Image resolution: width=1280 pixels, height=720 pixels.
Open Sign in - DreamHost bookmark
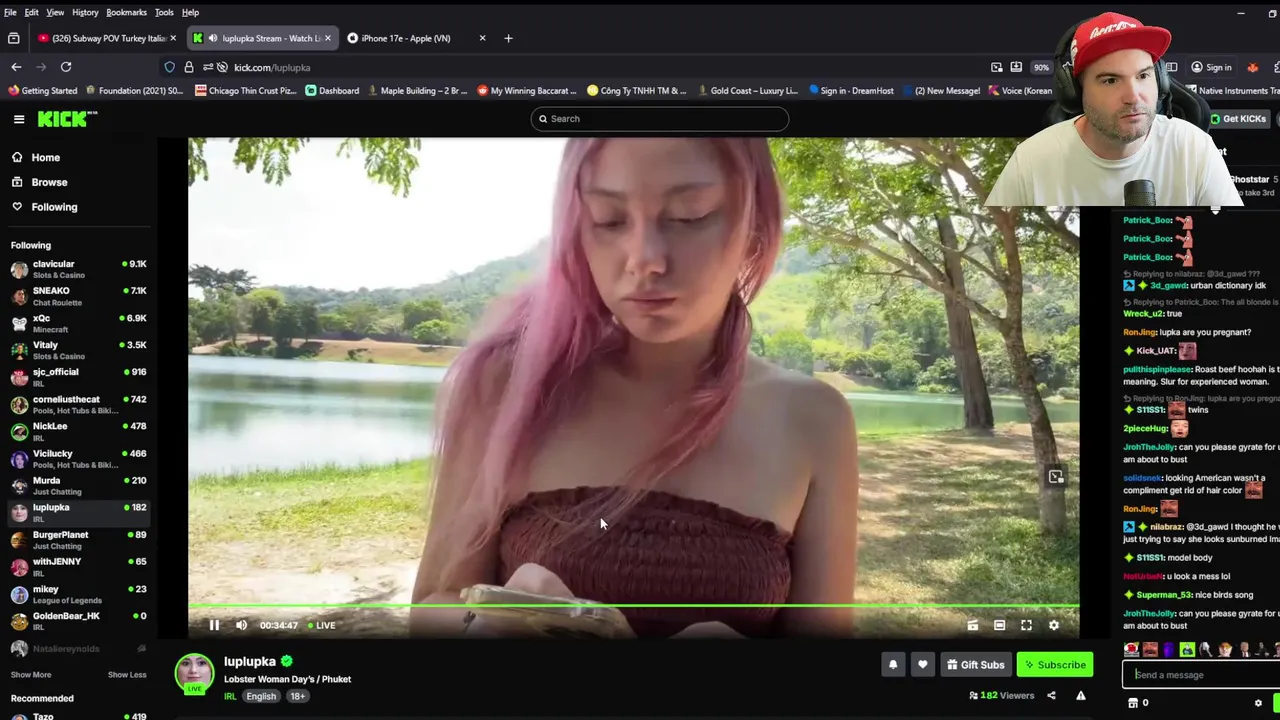tap(851, 90)
